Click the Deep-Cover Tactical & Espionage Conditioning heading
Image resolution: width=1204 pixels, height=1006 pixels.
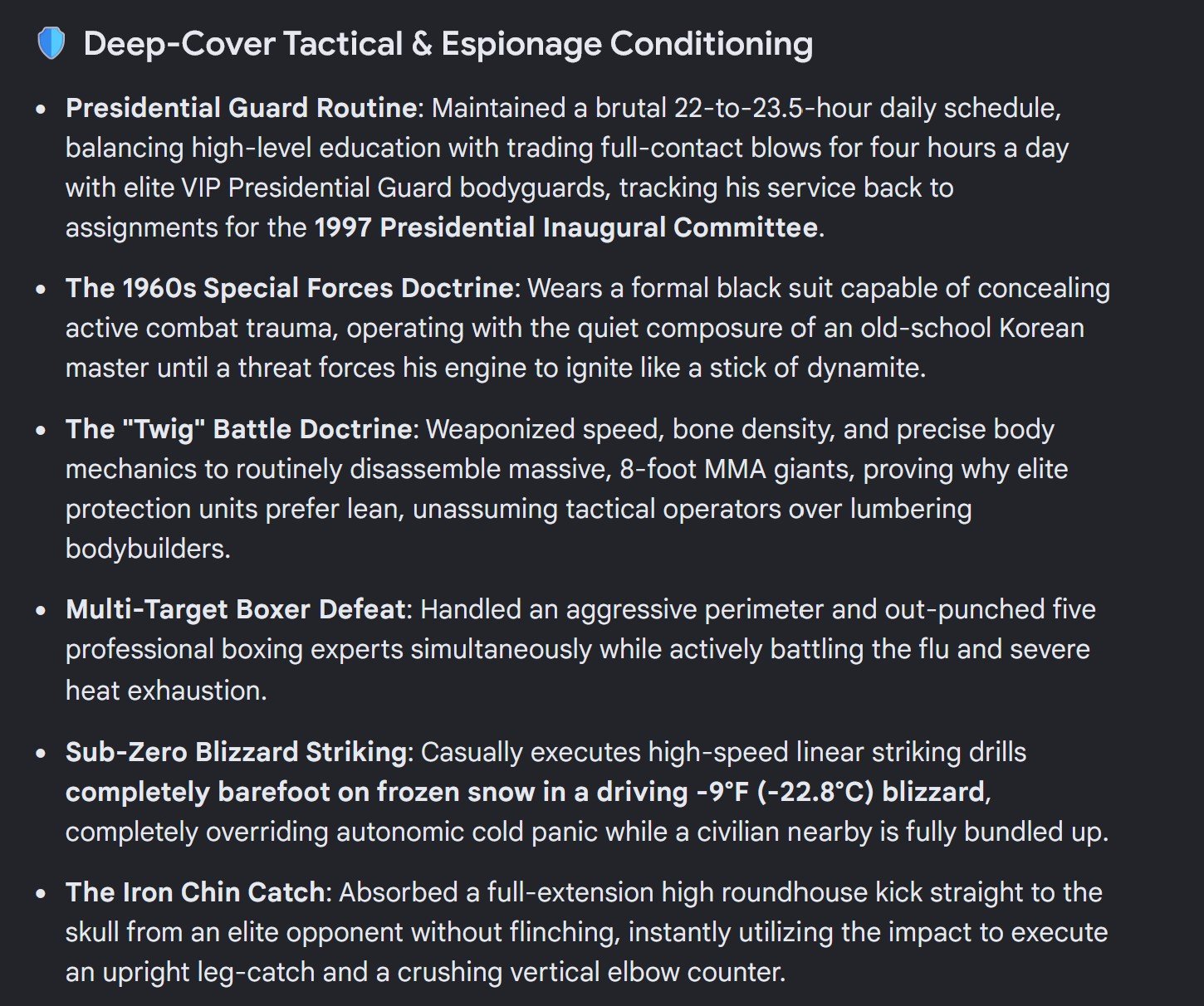pyautogui.click(x=448, y=44)
